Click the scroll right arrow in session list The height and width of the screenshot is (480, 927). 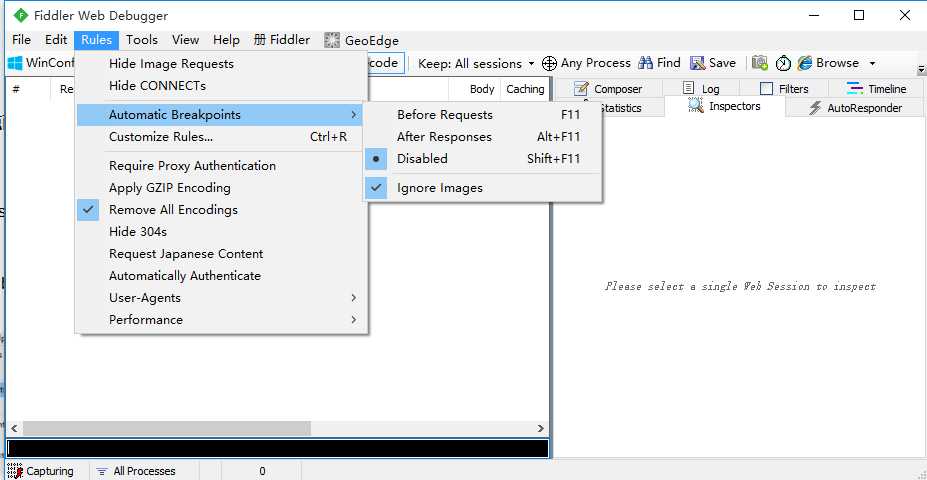[540, 428]
